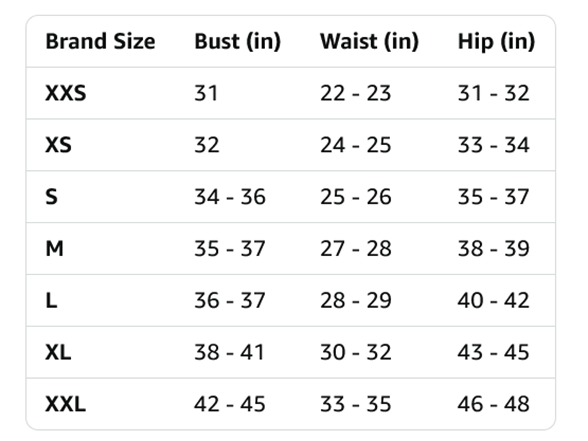The width and height of the screenshot is (588, 441).
Task: Select the XL size row label
Action: tap(58, 352)
